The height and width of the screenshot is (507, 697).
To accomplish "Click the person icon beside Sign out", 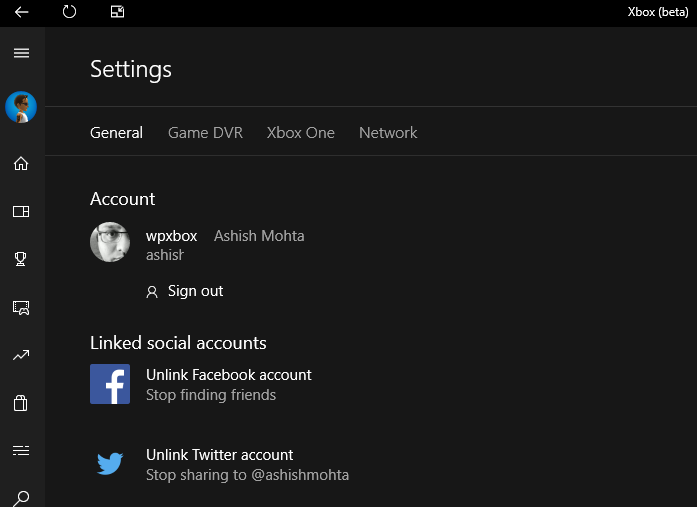I will (152, 292).
